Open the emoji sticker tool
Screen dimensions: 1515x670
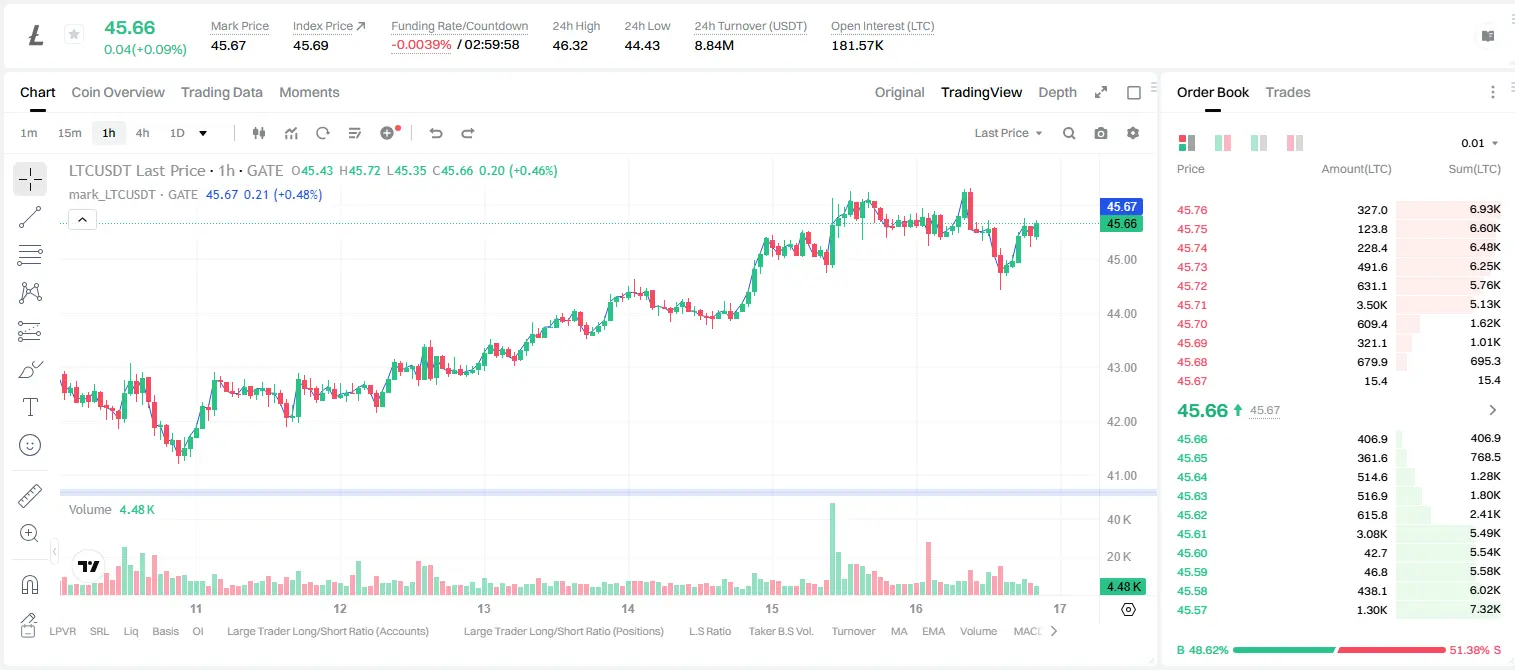pos(30,445)
